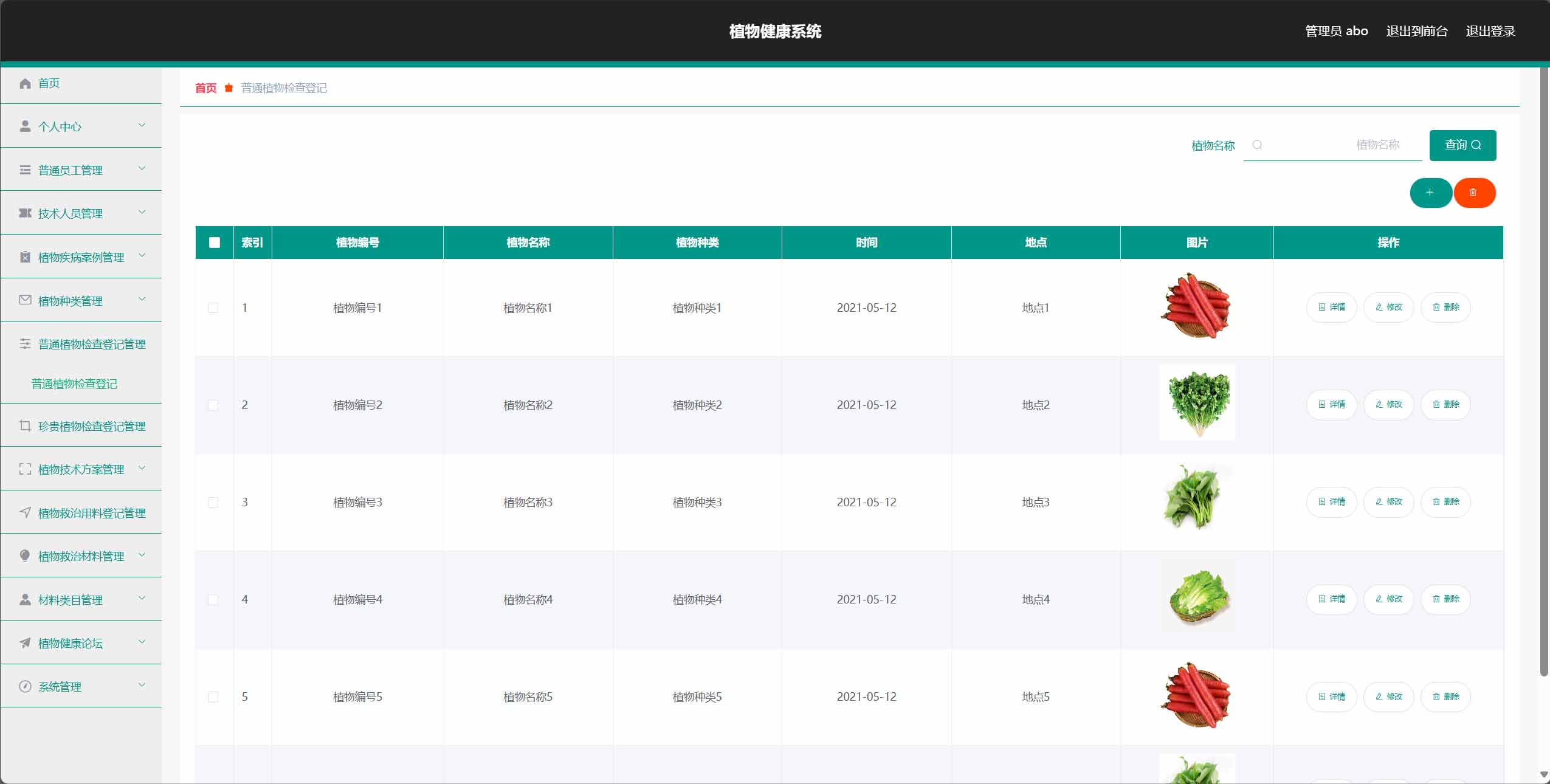Click the magnifier icon inside search field
This screenshot has width=1550, height=784.
coord(1257,145)
